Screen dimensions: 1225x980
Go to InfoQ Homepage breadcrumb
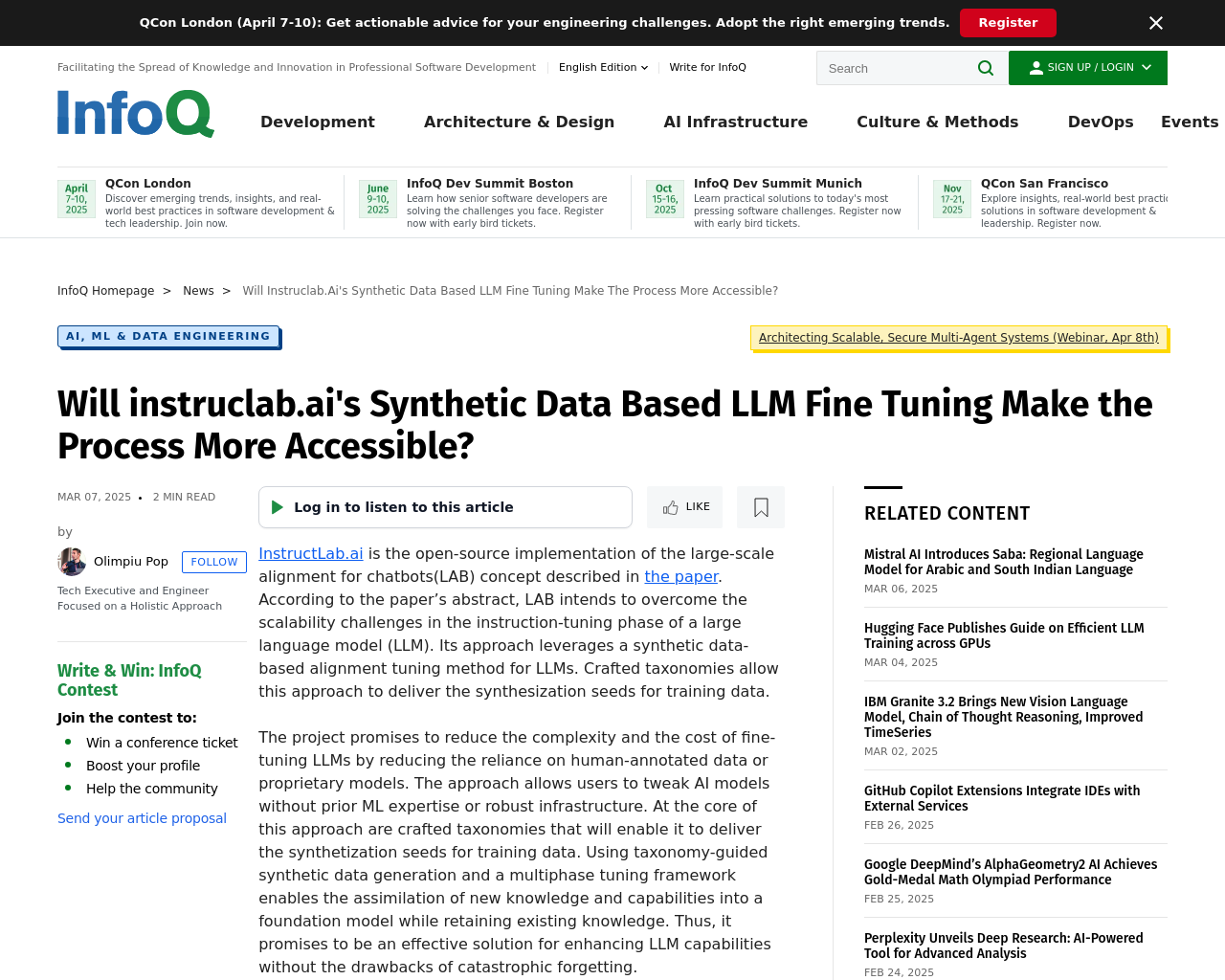pyautogui.click(x=105, y=291)
